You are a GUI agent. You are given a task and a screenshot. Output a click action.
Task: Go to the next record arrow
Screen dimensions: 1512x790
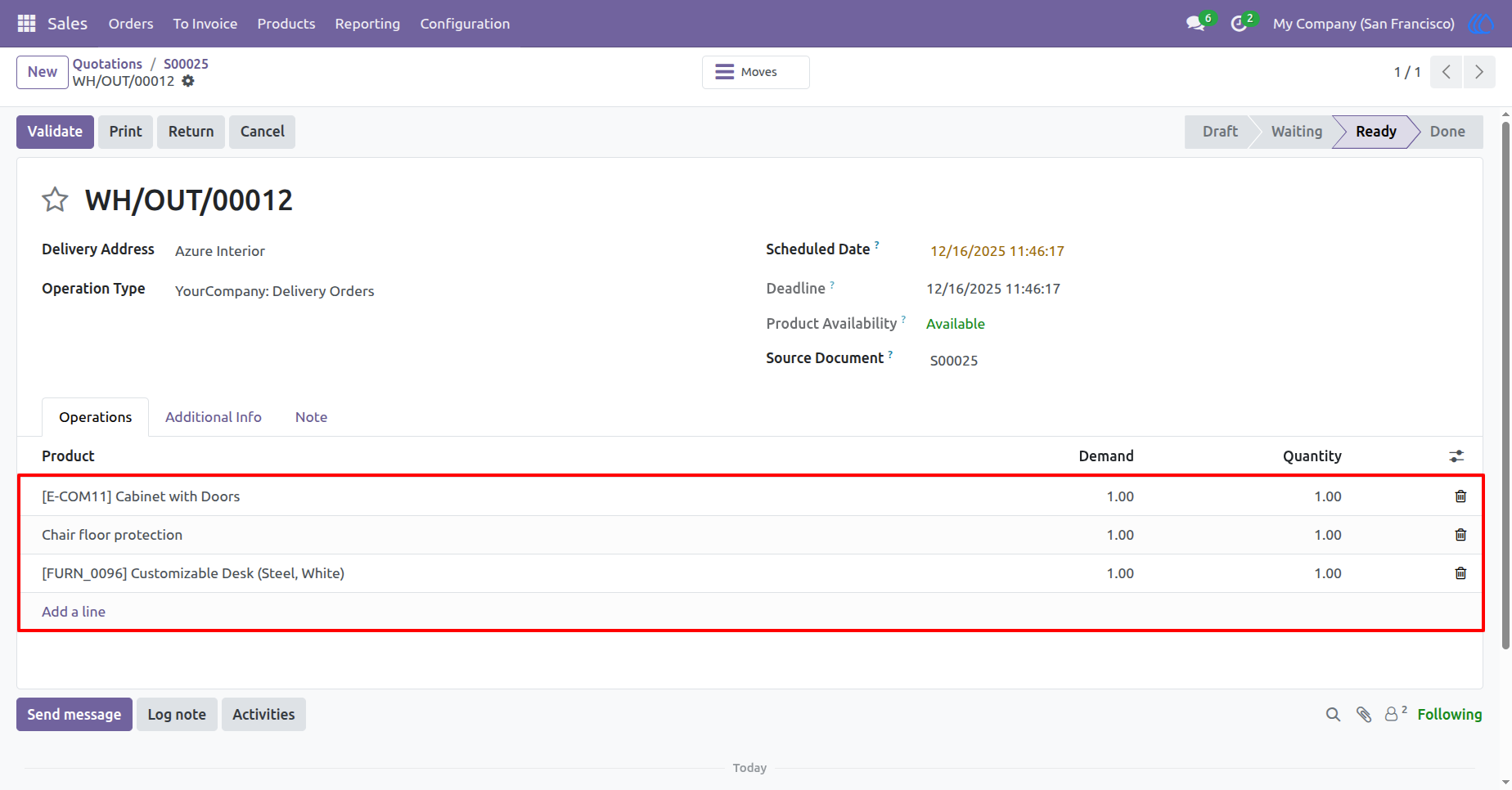point(1479,72)
